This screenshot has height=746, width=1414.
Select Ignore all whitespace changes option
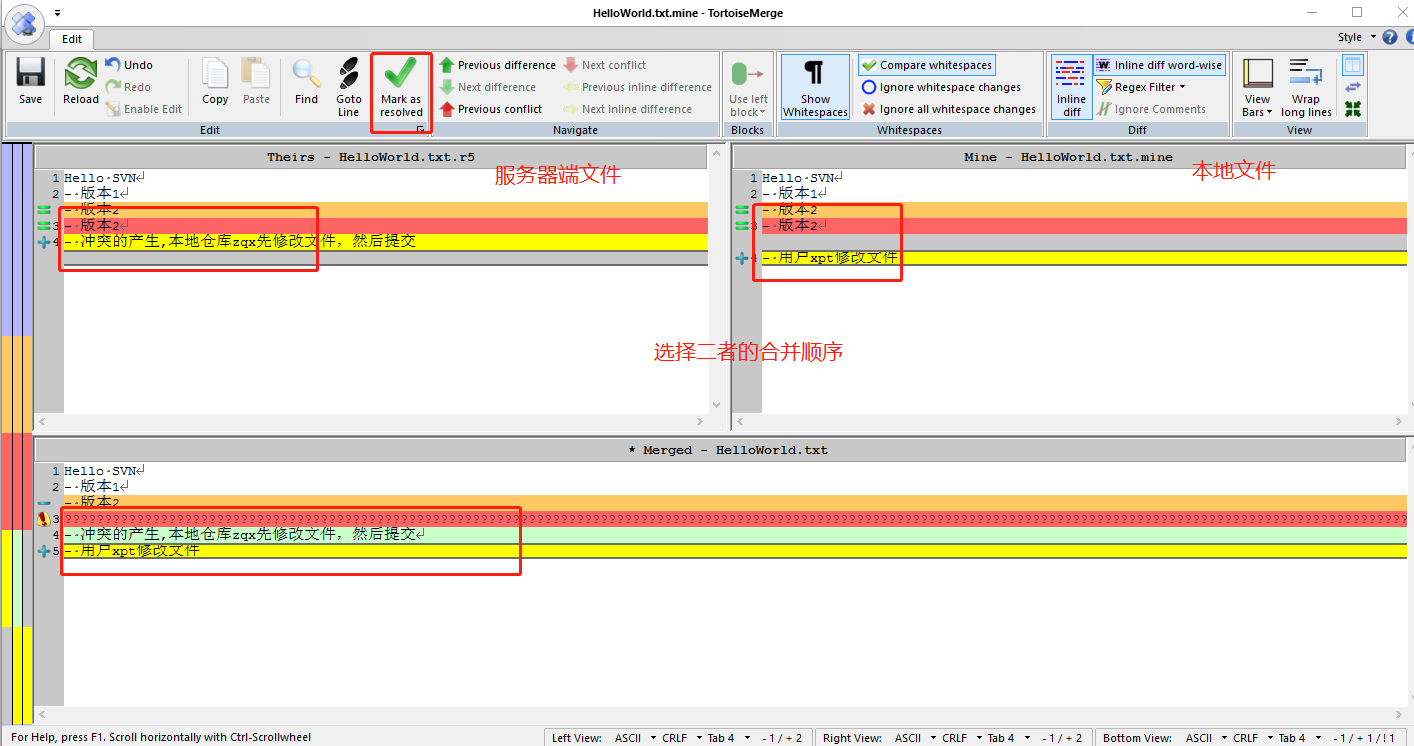tap(948, 109)
